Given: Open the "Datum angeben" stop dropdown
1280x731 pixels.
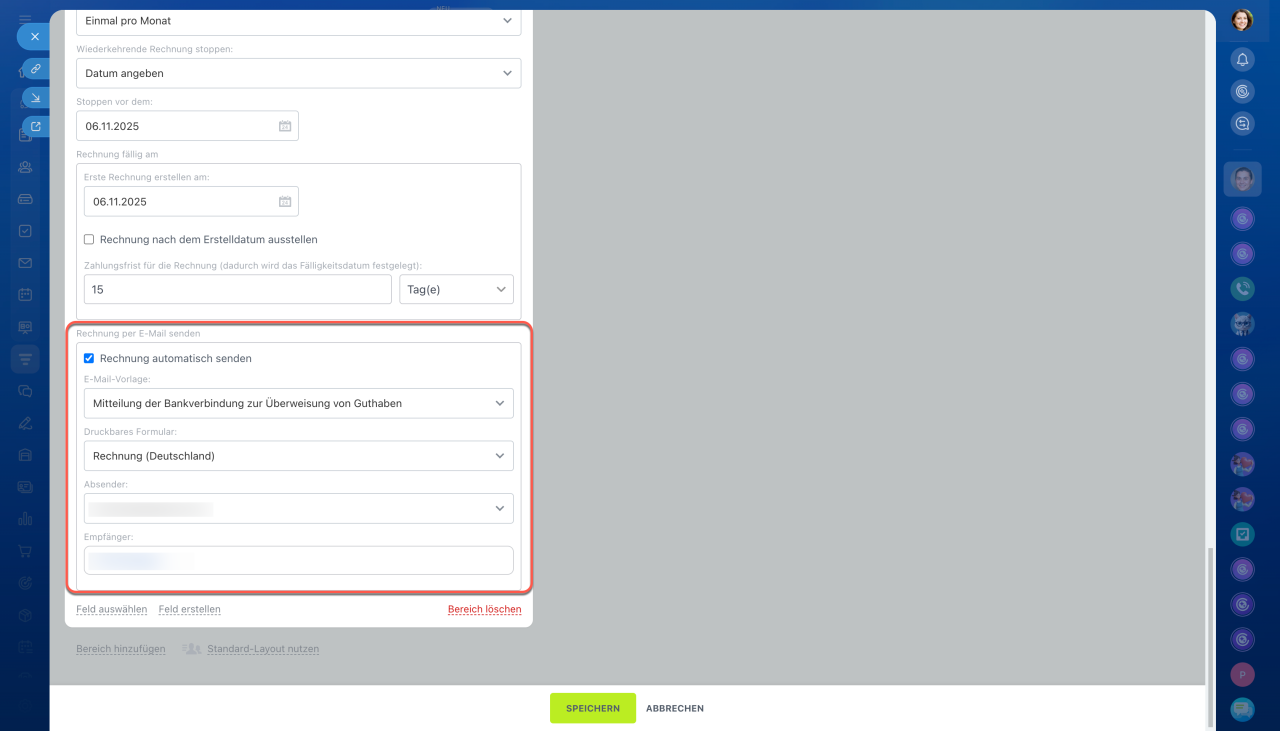Looking at the screenshot, I should click(x=299, y=73).
